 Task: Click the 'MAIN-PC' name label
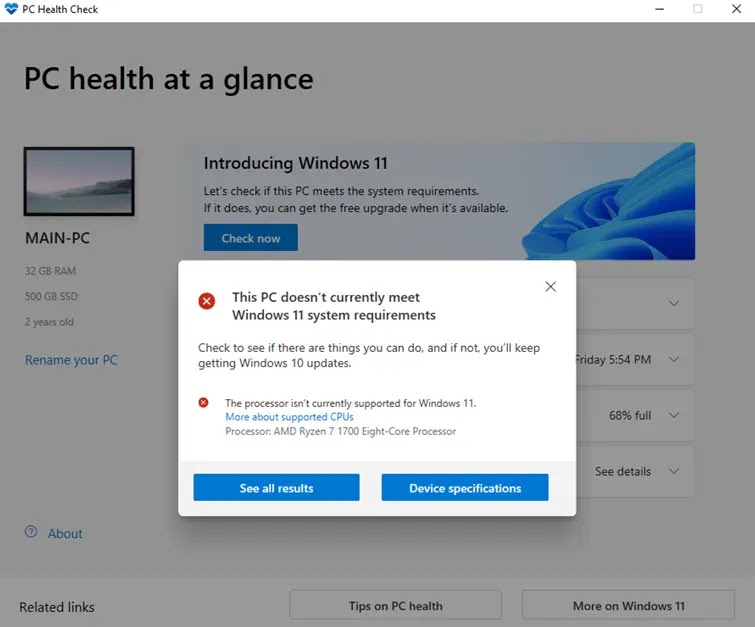tap(57, 238)
